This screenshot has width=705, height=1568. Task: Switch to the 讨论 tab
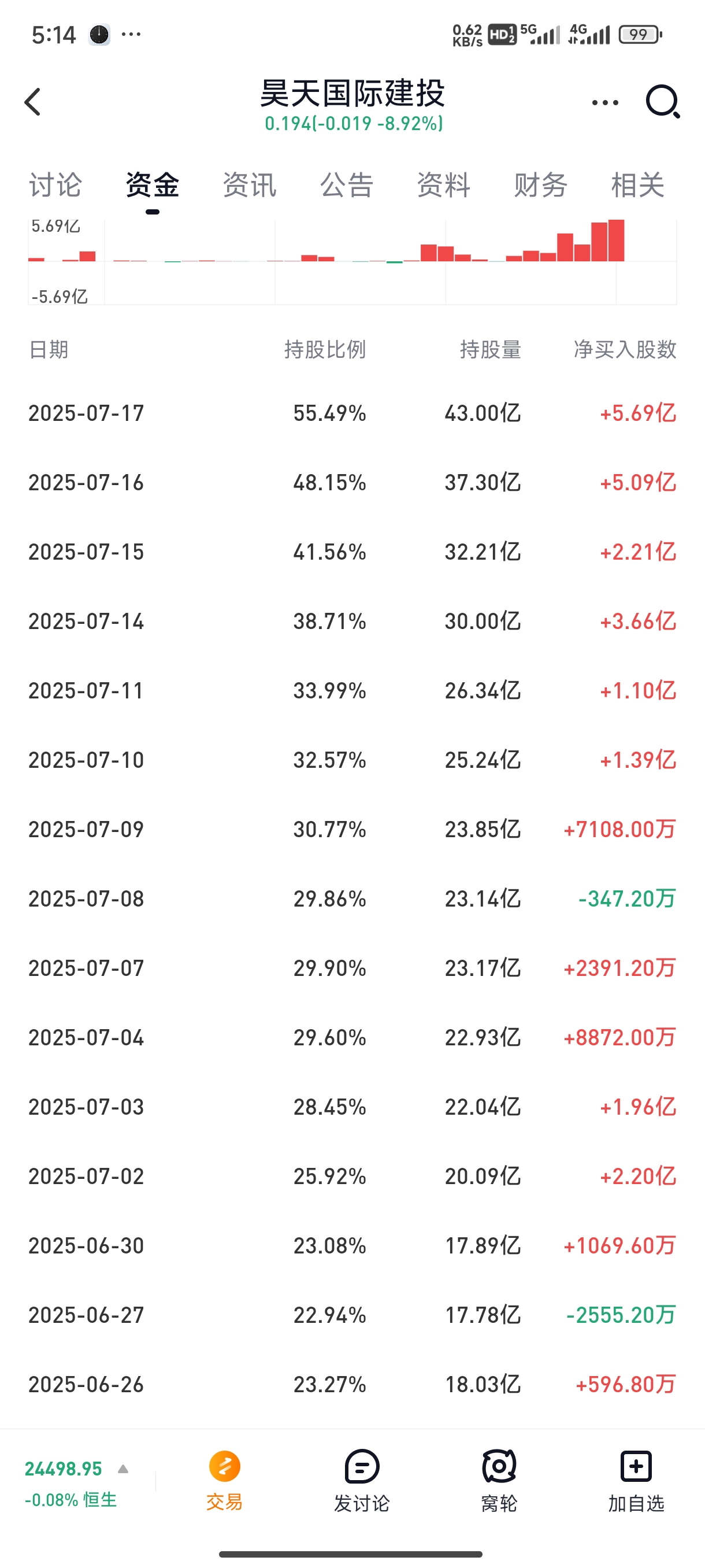(x=55, y=185)
